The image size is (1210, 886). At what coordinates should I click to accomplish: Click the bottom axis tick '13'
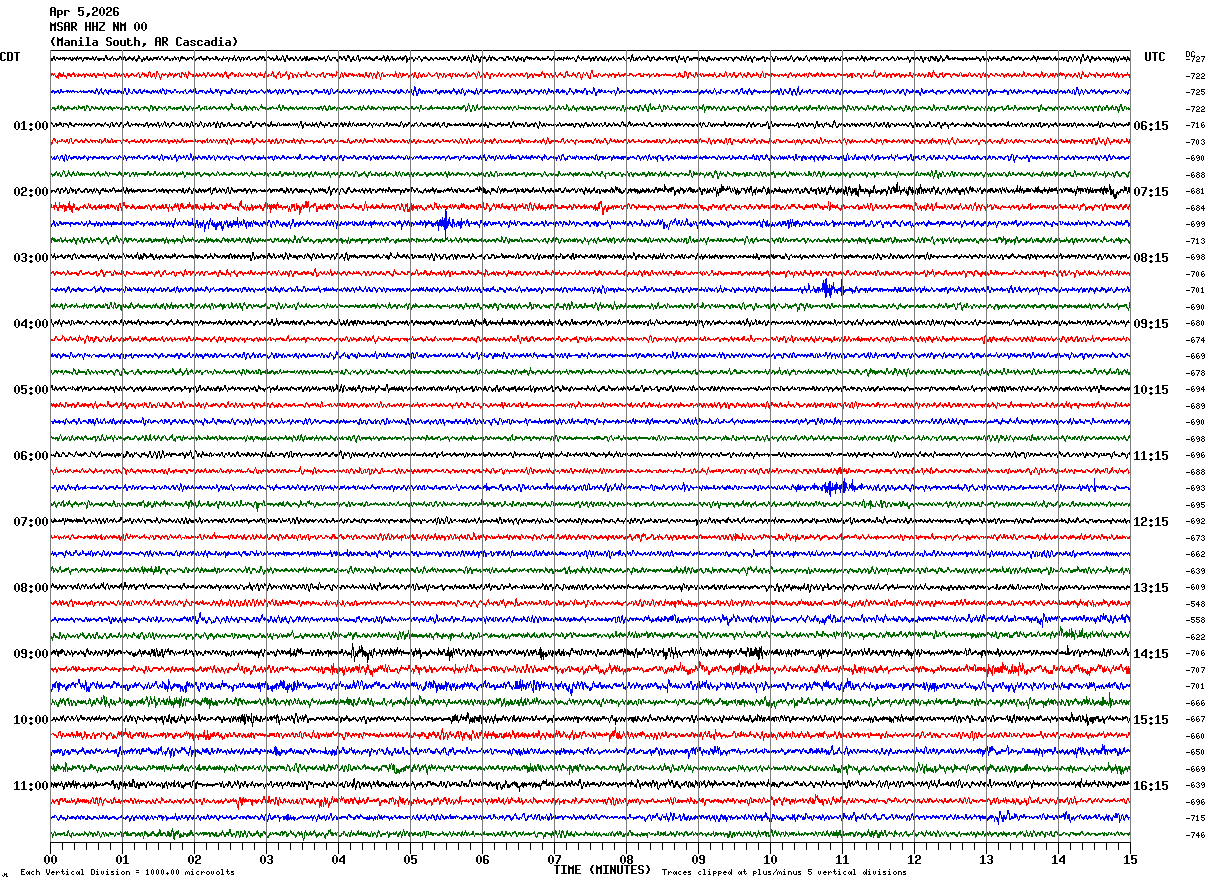(986, 859)
